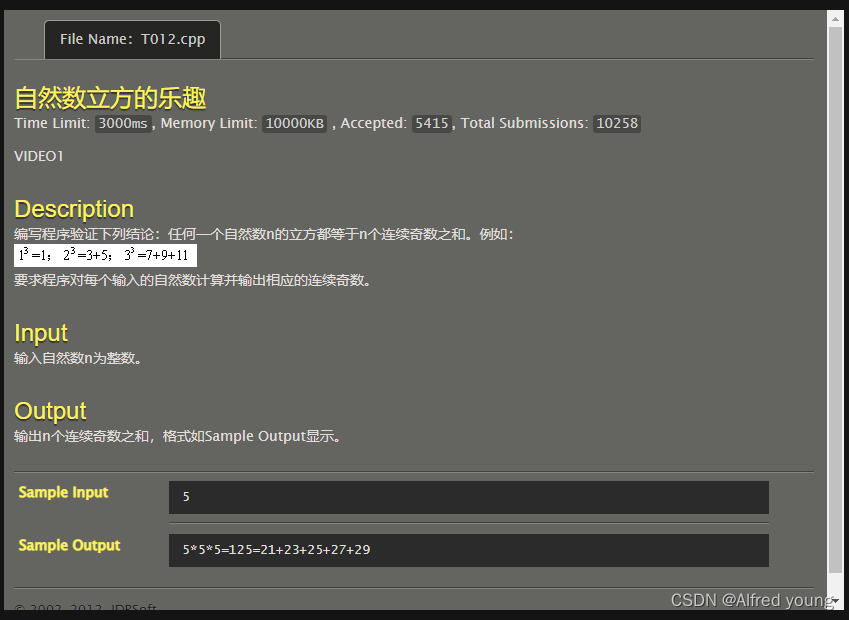Viewport: 849px width, 620px height.
Task: Select the T012.cpp file name tab
Action: point(131,39)
